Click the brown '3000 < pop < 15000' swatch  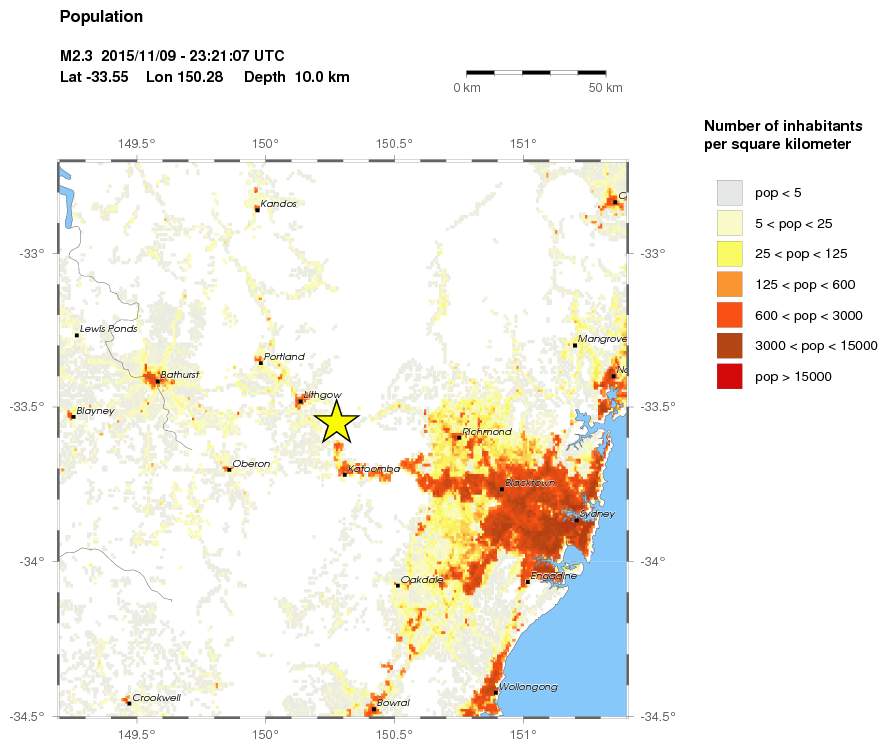(x=729, y=346)
